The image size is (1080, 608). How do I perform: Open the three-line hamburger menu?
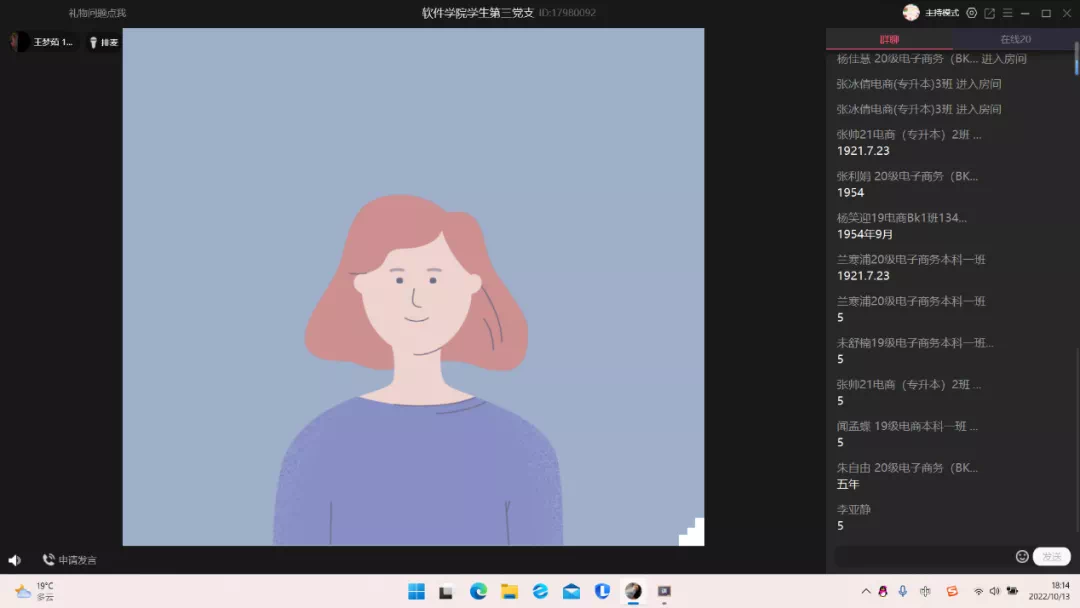point(1007,13)
